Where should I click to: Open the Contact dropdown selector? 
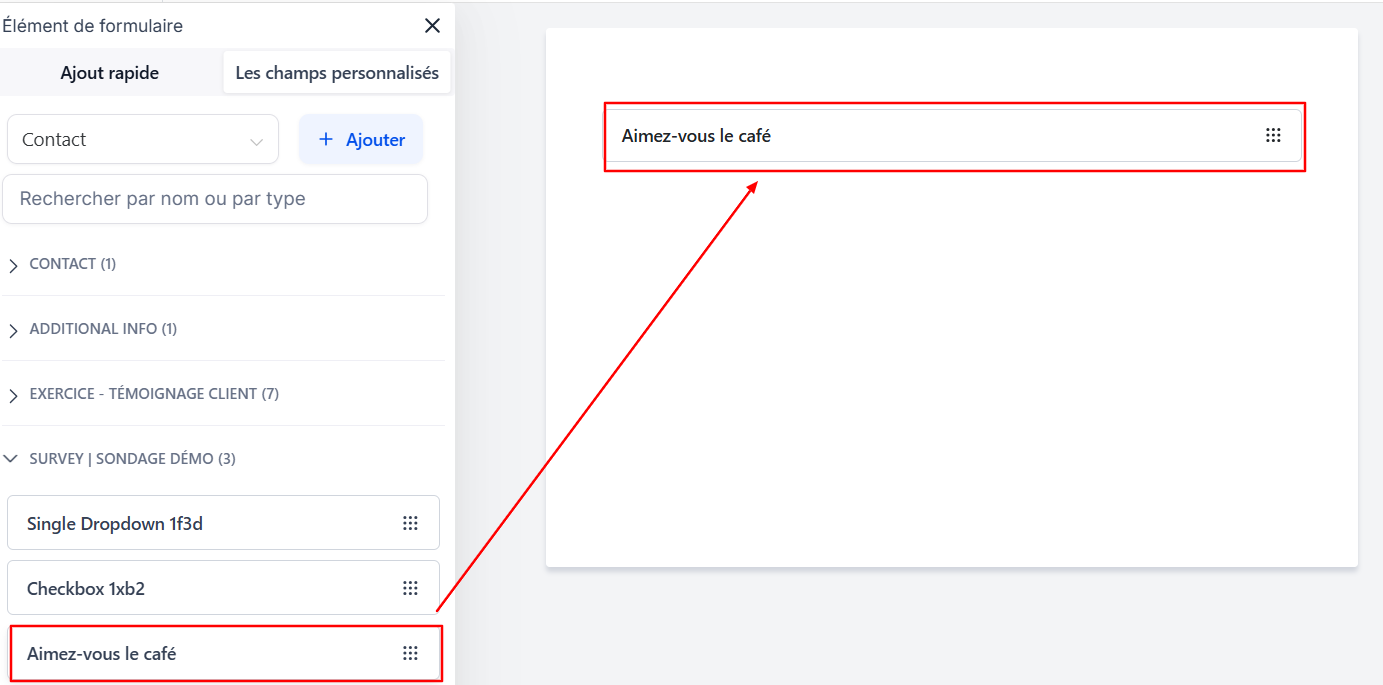[x=143, y=140]
